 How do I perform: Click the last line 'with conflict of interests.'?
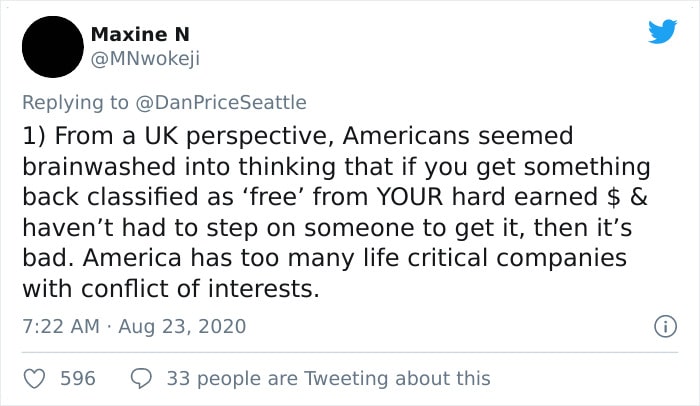171,289
